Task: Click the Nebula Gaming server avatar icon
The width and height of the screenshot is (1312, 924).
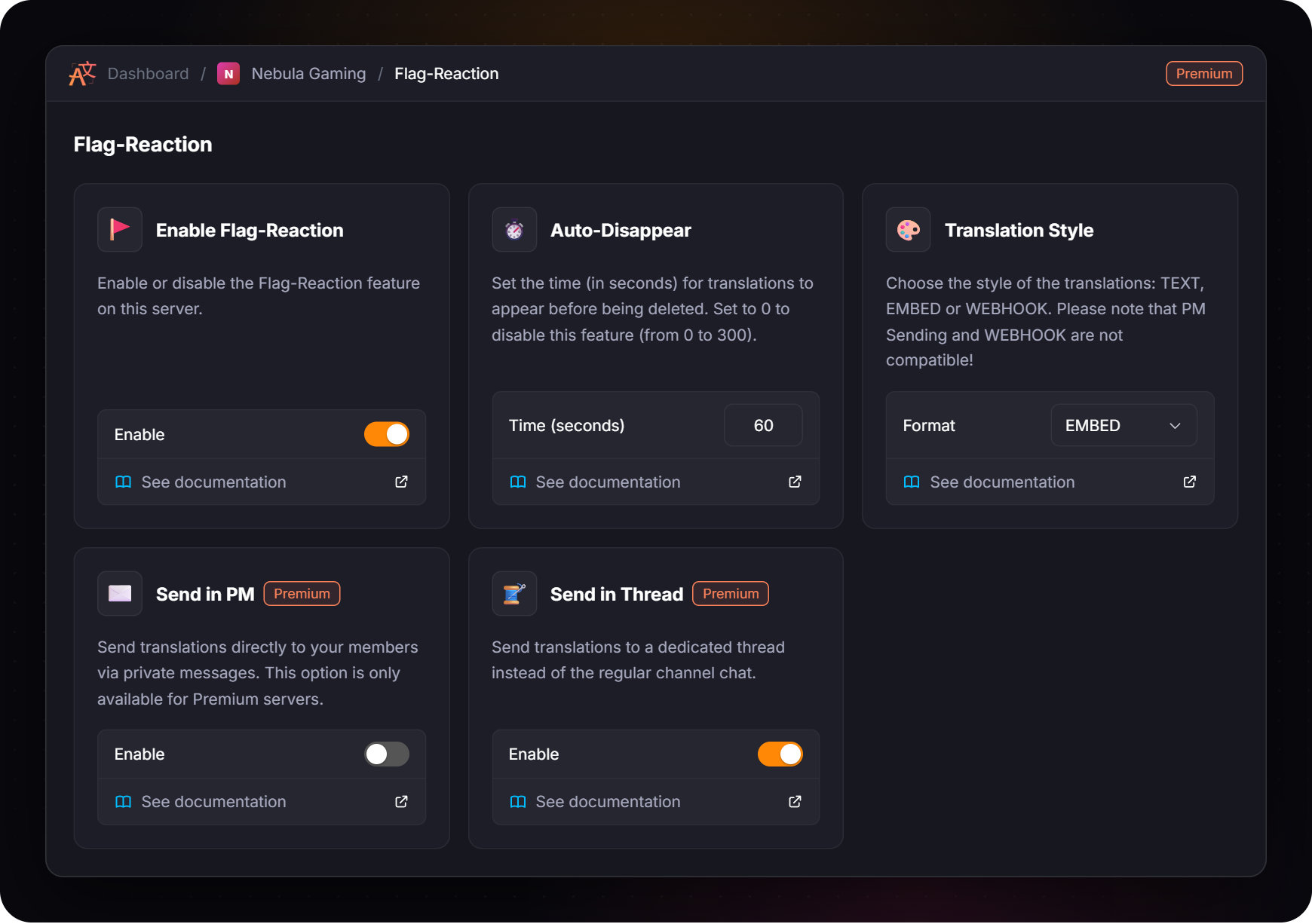Action: click(228, 74)
